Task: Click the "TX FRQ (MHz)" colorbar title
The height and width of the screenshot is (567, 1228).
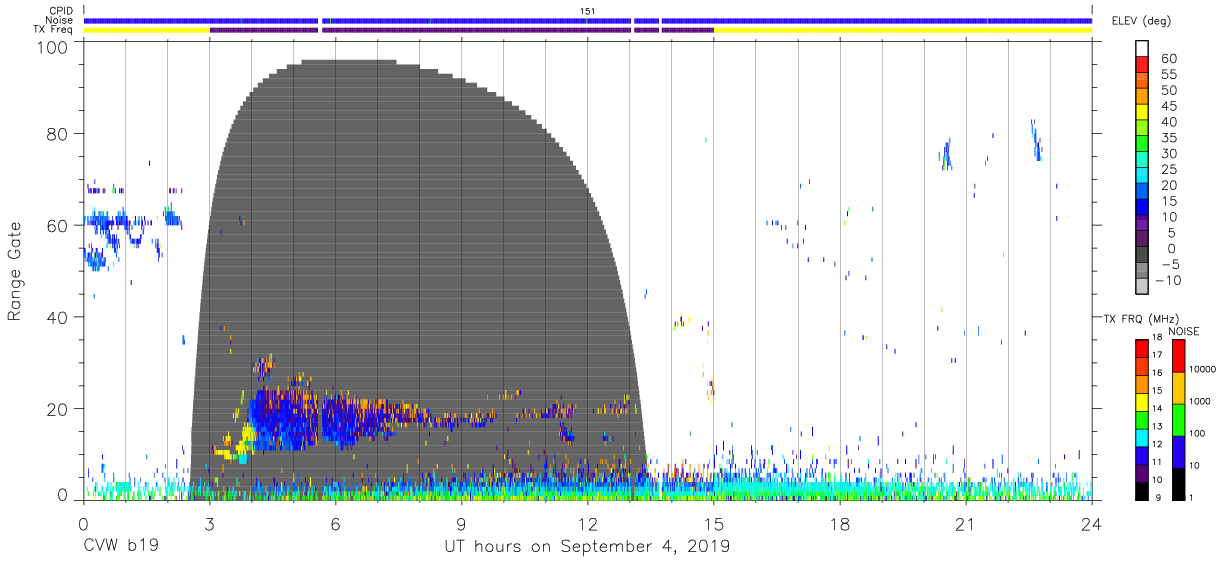Action: pos(1139,319)
